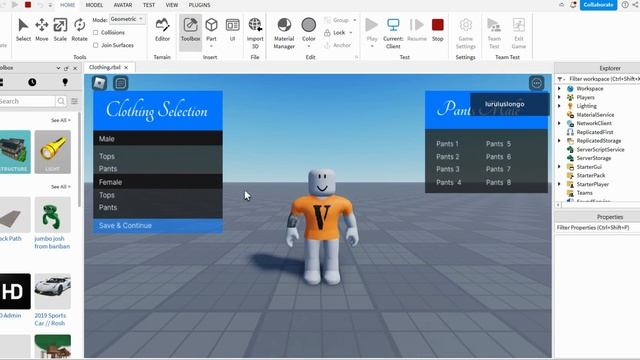This screenshot has width=640, height=360.
Task: Choose Tops under Male
Action: [107, 156]
